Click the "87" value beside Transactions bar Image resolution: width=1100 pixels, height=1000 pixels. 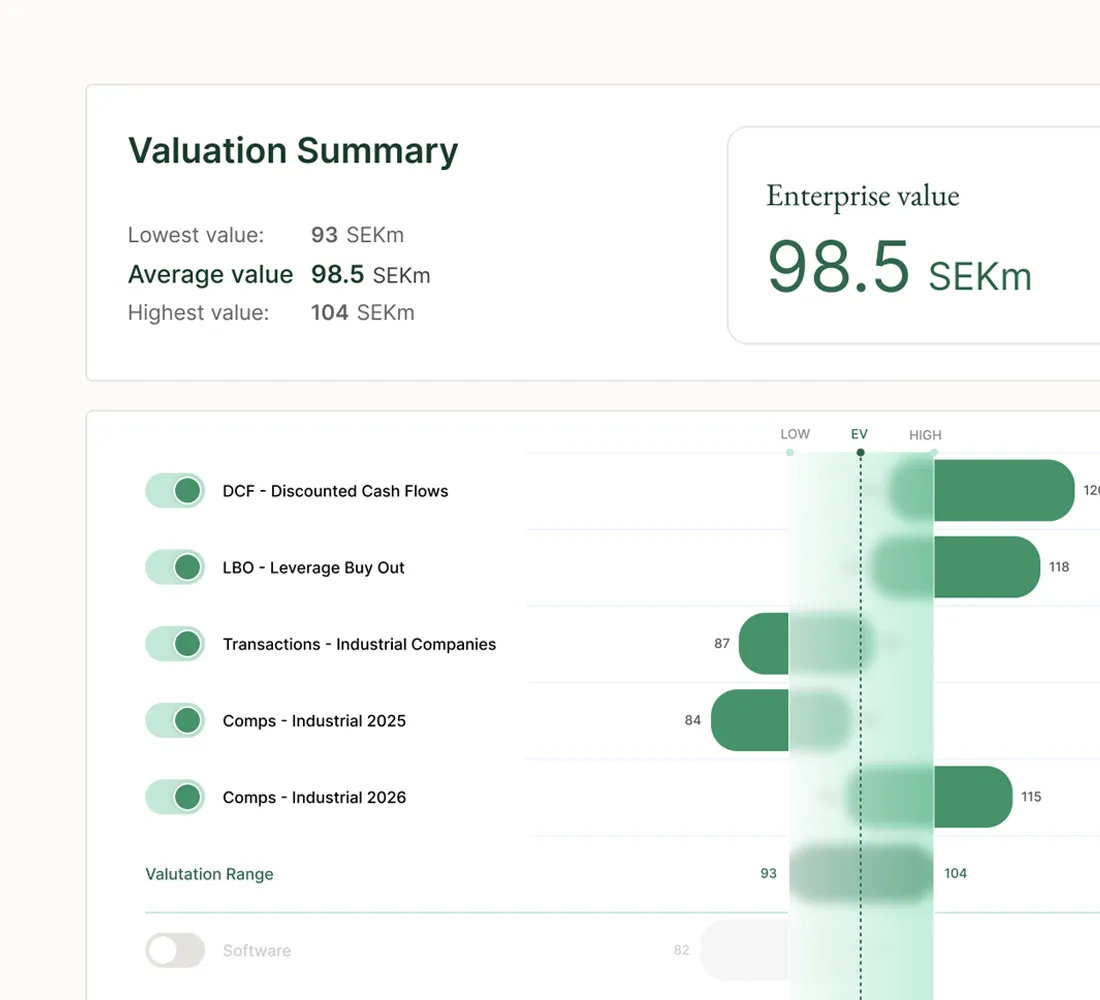722,644
